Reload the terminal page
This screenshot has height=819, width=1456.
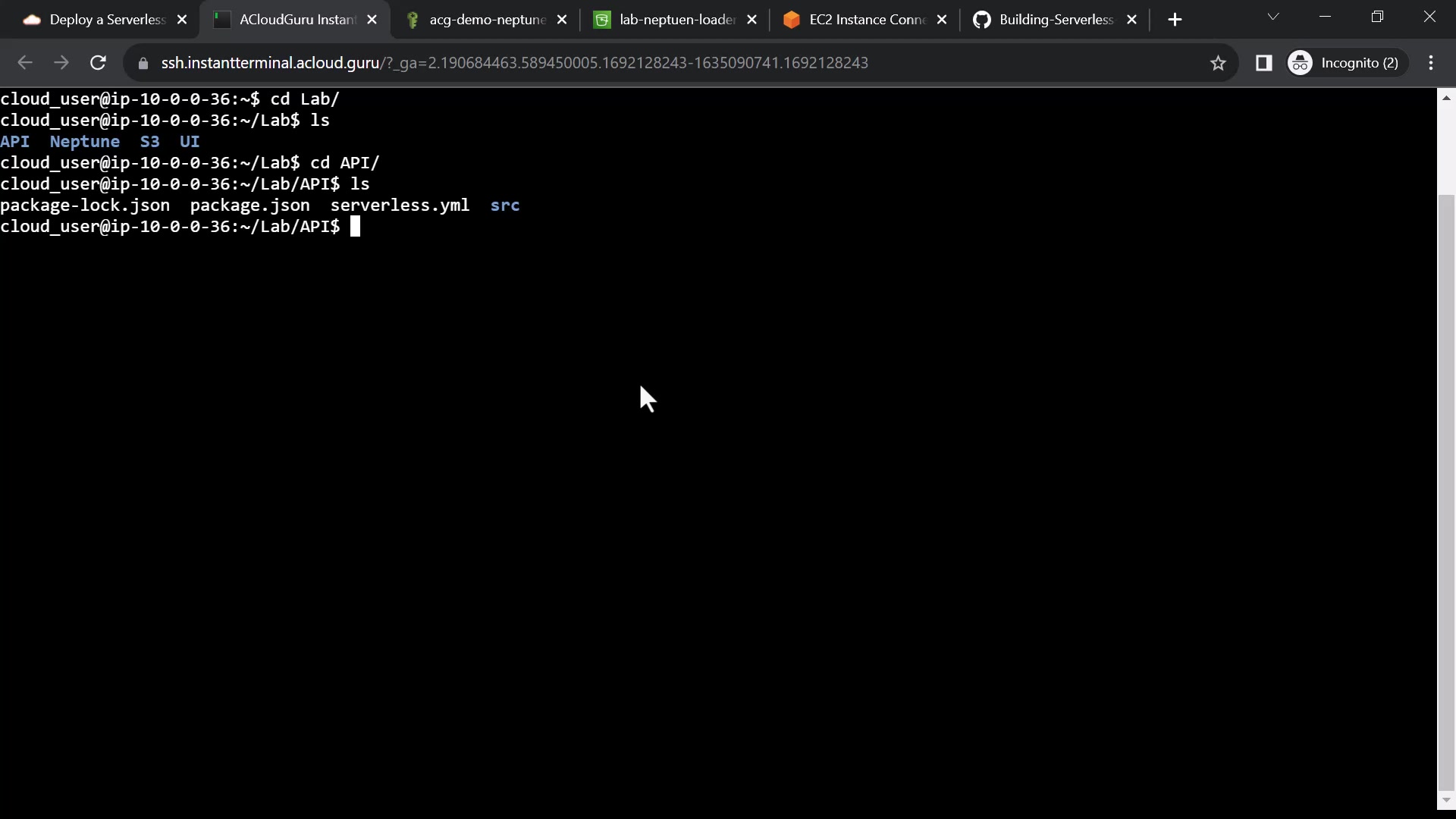98,63
